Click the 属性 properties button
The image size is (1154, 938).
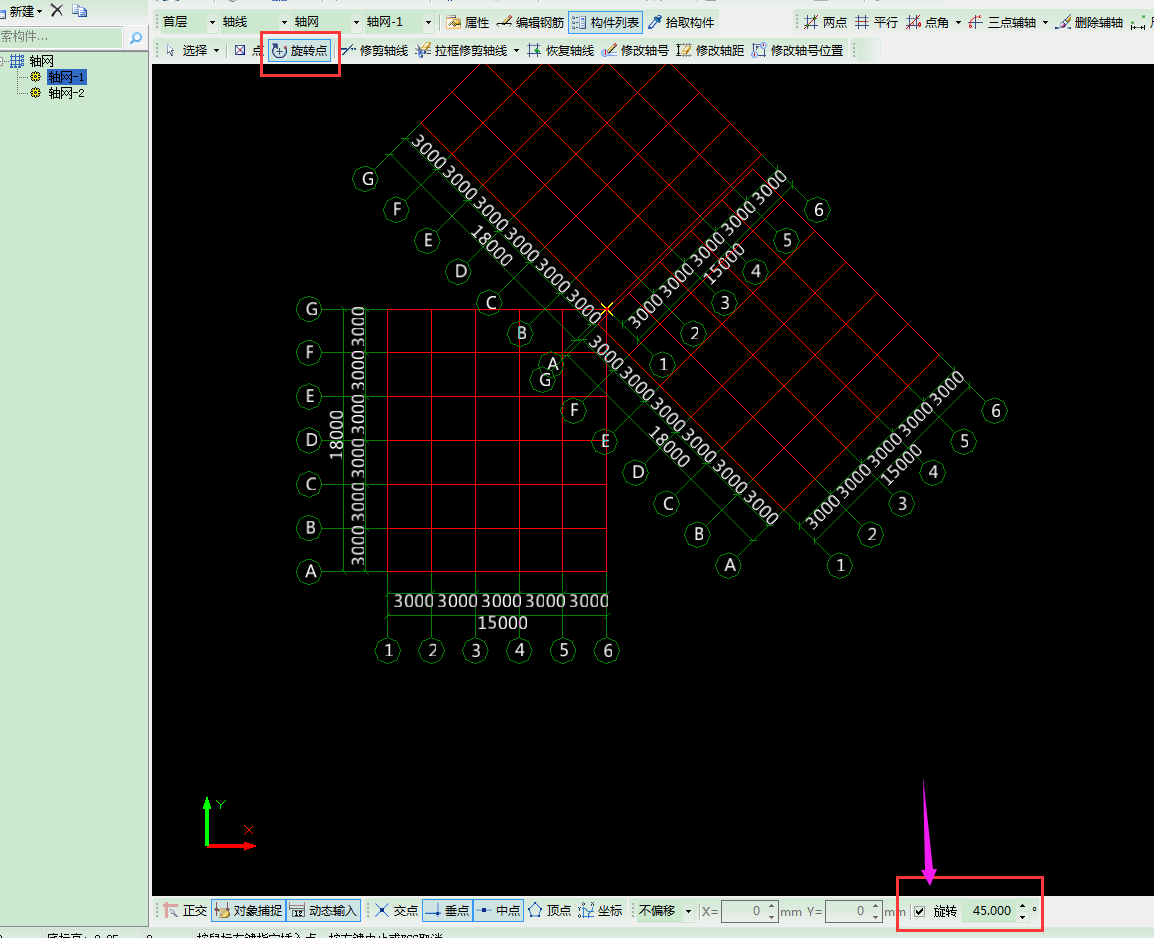pos(468,22)
